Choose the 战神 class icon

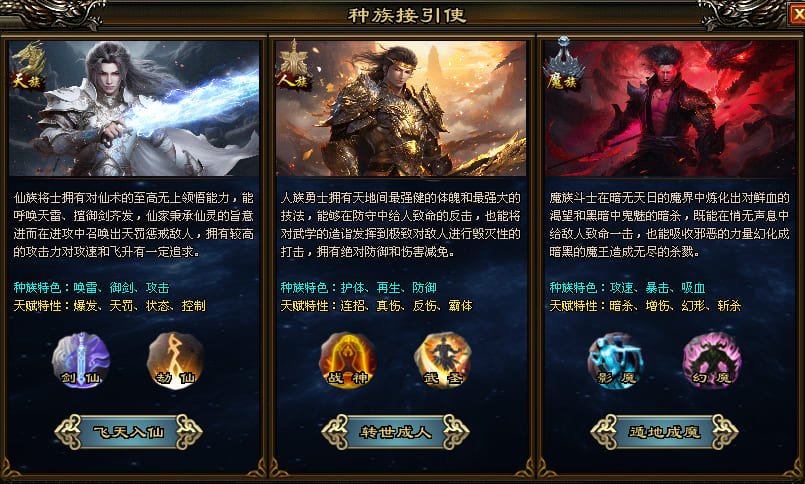[x=348, y=360]
